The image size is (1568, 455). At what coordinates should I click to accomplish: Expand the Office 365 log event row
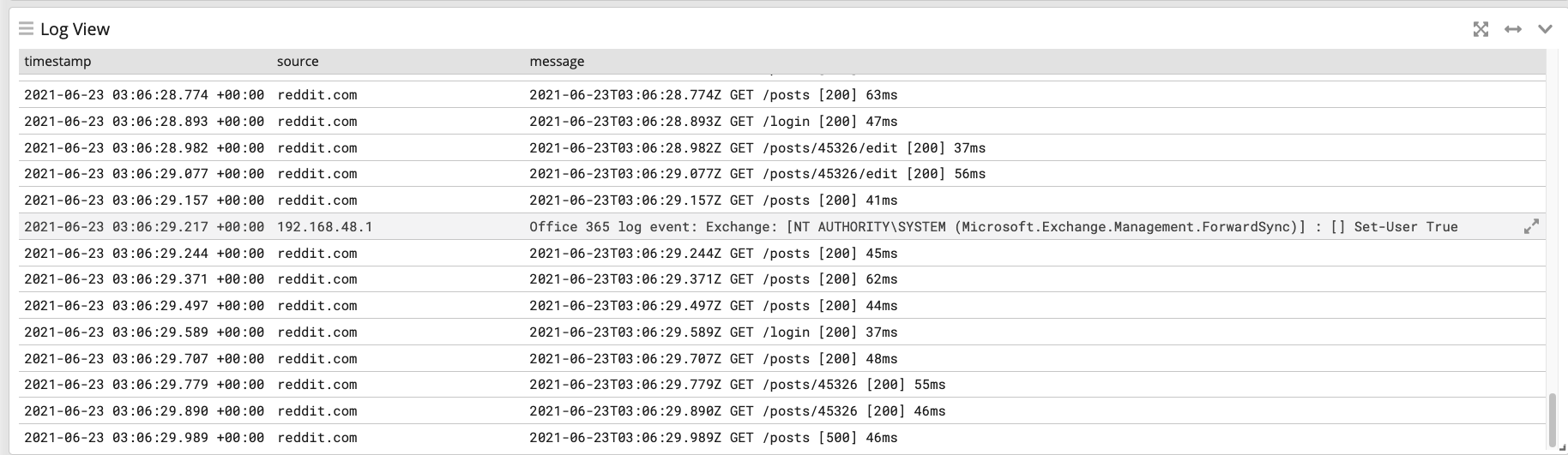[x=1530, y=227]
